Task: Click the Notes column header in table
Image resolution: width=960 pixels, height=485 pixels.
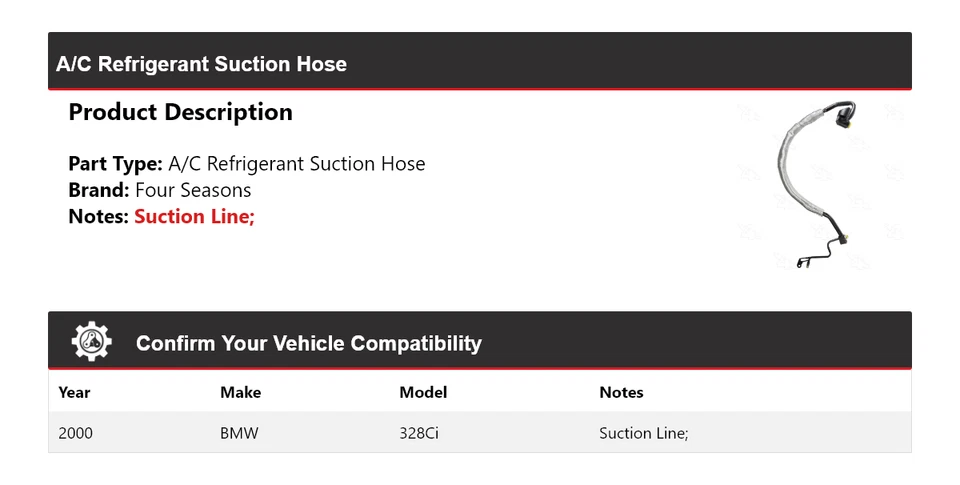Action: [621, 392]
